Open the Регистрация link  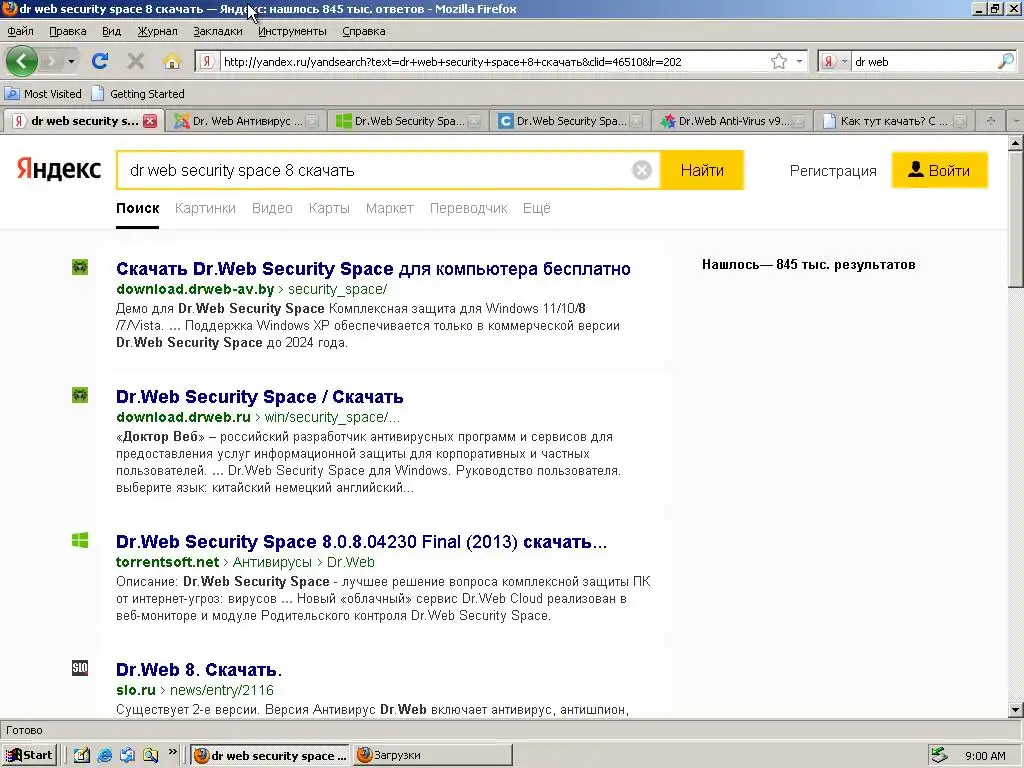click(833, 171)
